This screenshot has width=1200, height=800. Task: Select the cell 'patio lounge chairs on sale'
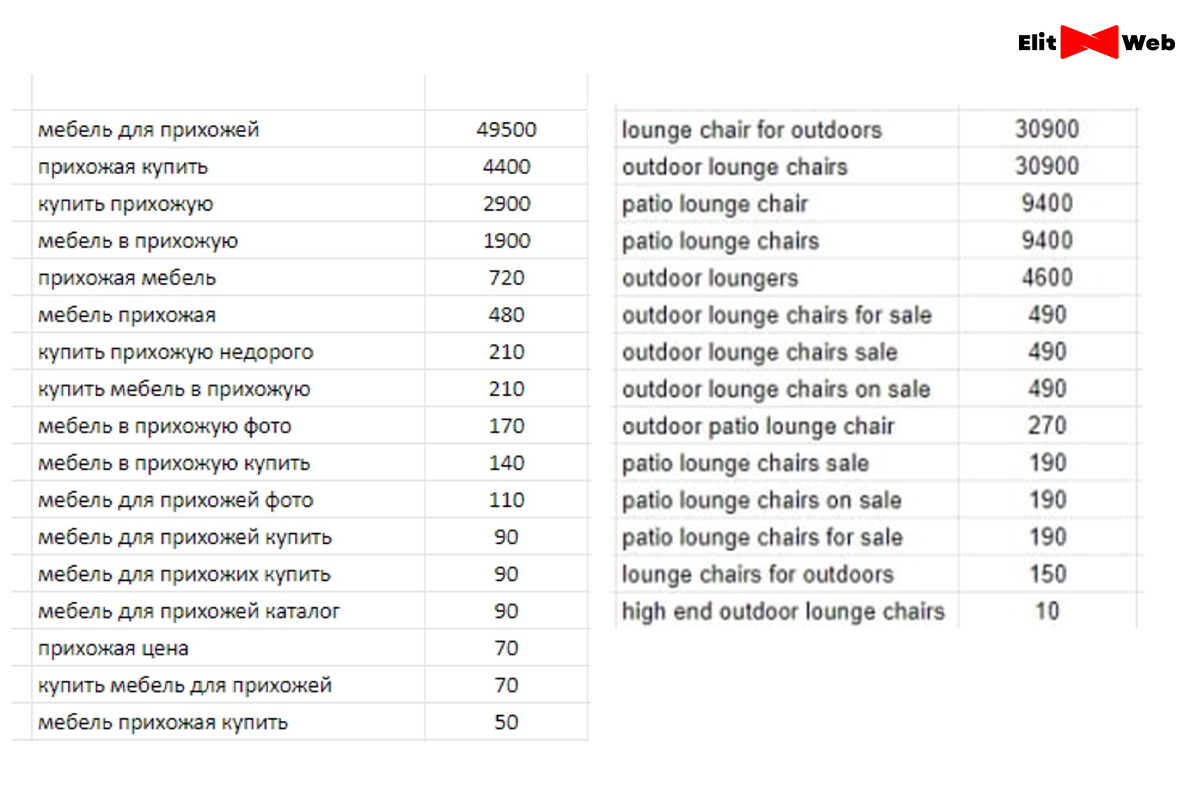click(x=787, y=500)
